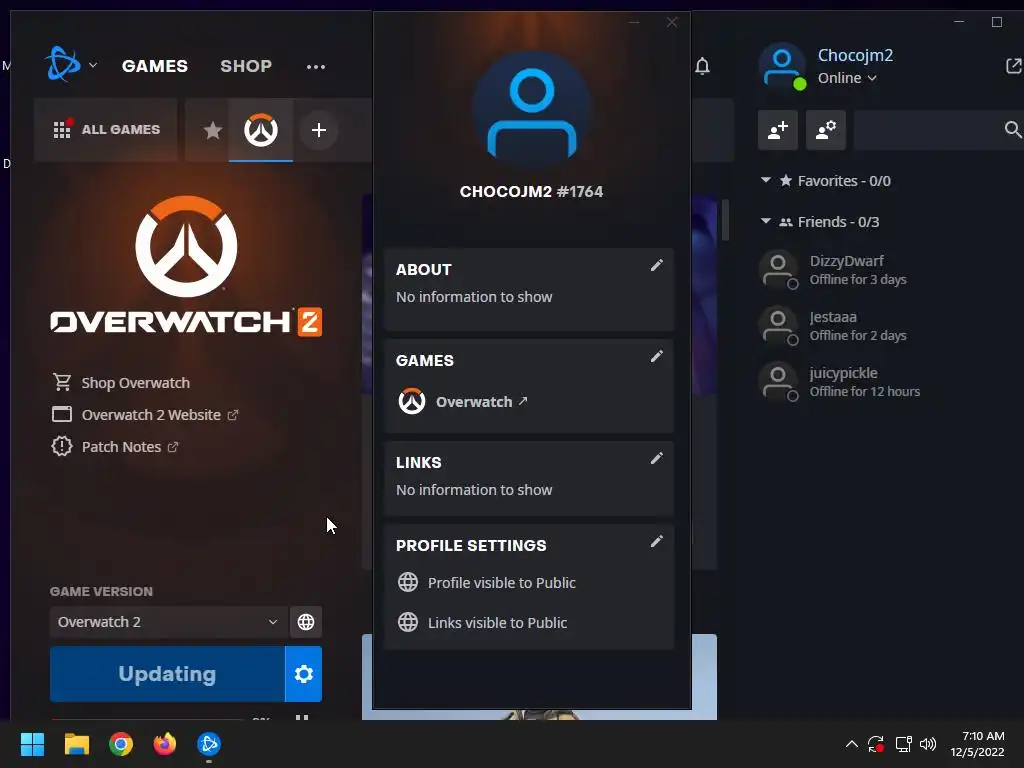This screenshot has width=1024, height=768.
Task: Open the Online status dropdown
Action: (x=847, y=78)
